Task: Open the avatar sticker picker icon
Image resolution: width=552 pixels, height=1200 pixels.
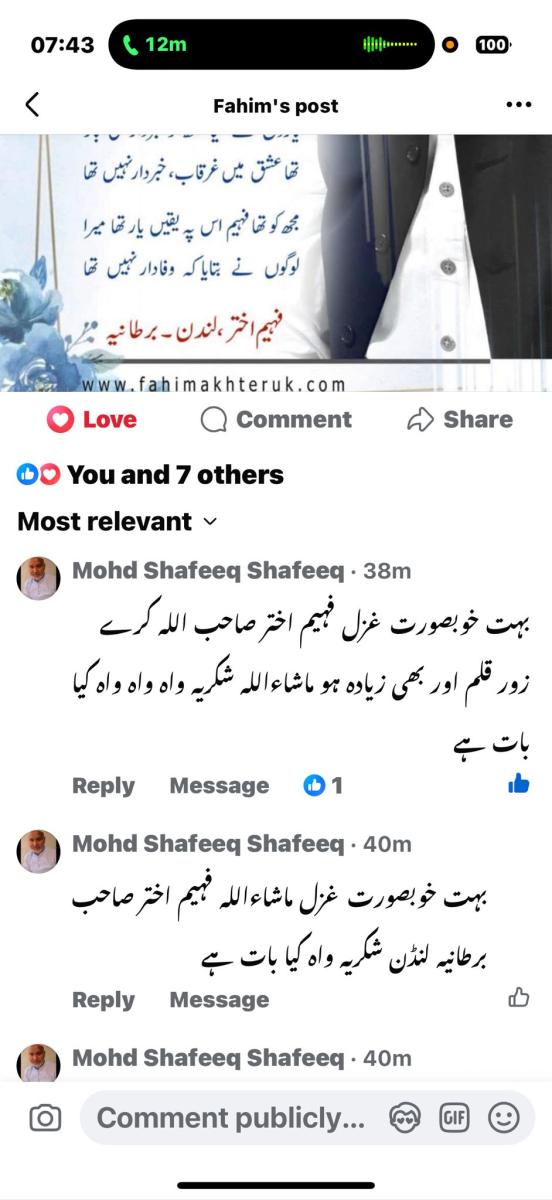Action: coord(404,1118)
